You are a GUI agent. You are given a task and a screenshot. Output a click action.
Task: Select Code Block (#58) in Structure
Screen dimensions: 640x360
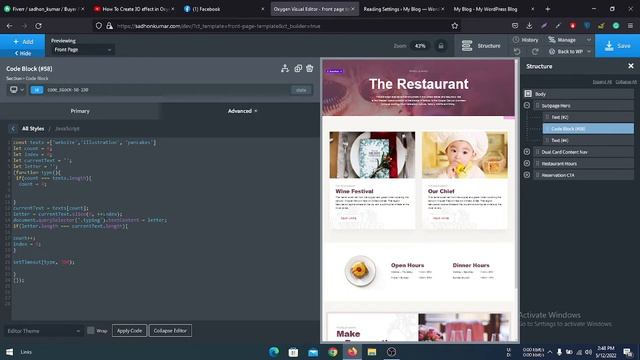588,129
